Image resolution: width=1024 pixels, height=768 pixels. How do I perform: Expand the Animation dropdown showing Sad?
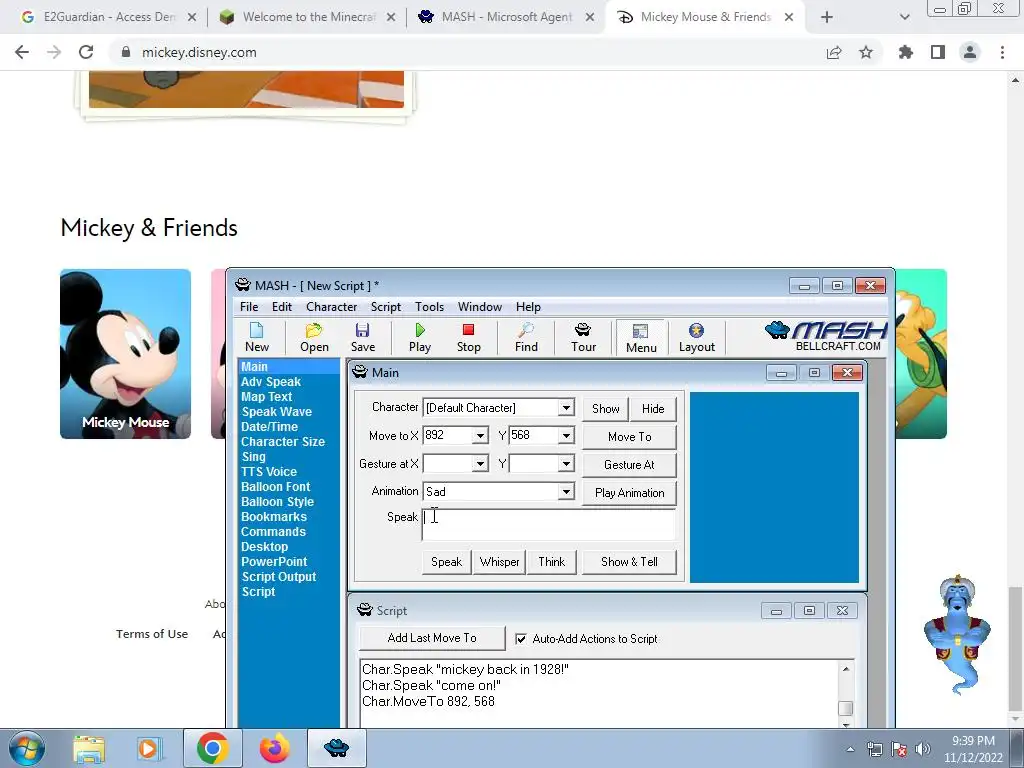[566, 491]
